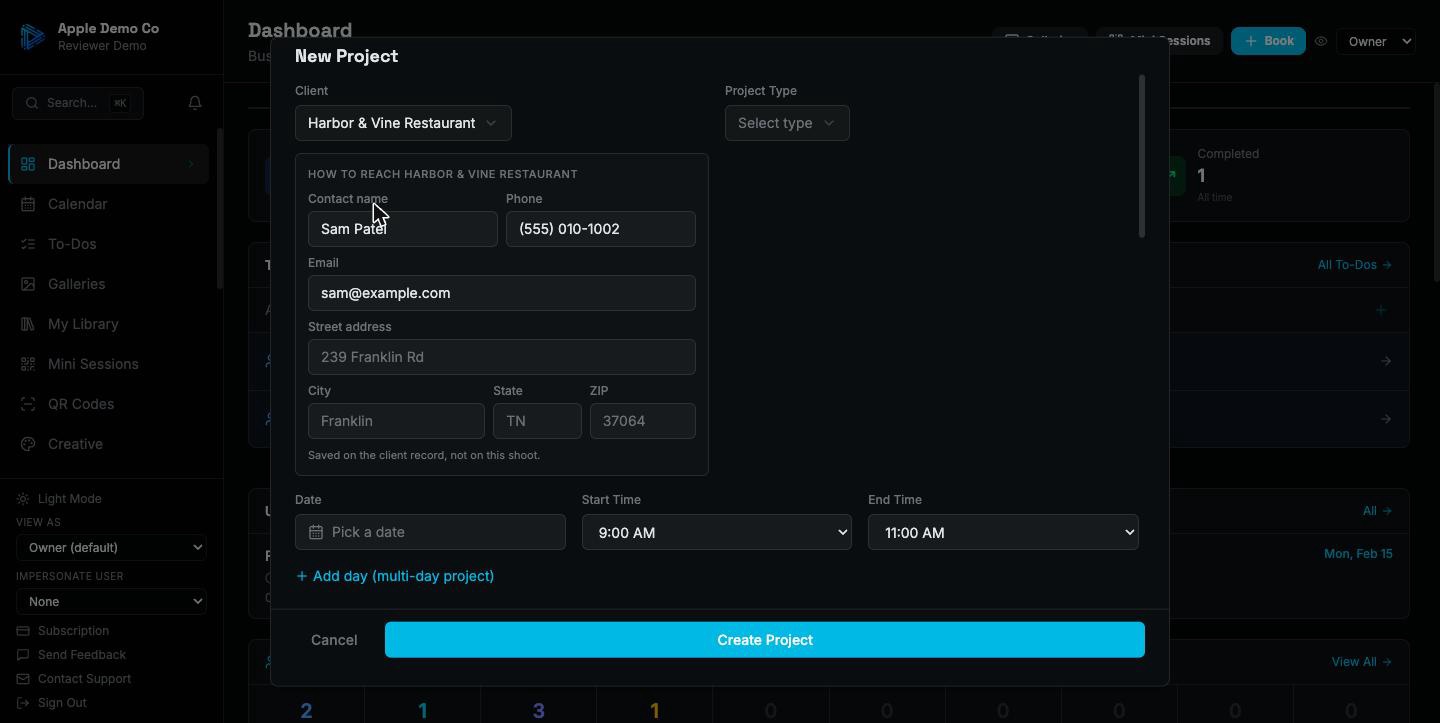
Task: Click the plus icon in To-Dos panel
Action: (x=1381, y=310)
